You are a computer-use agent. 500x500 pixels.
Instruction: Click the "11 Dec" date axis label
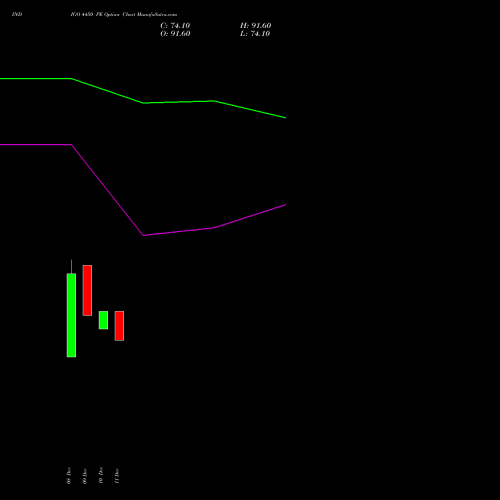(x=117, y=476)
